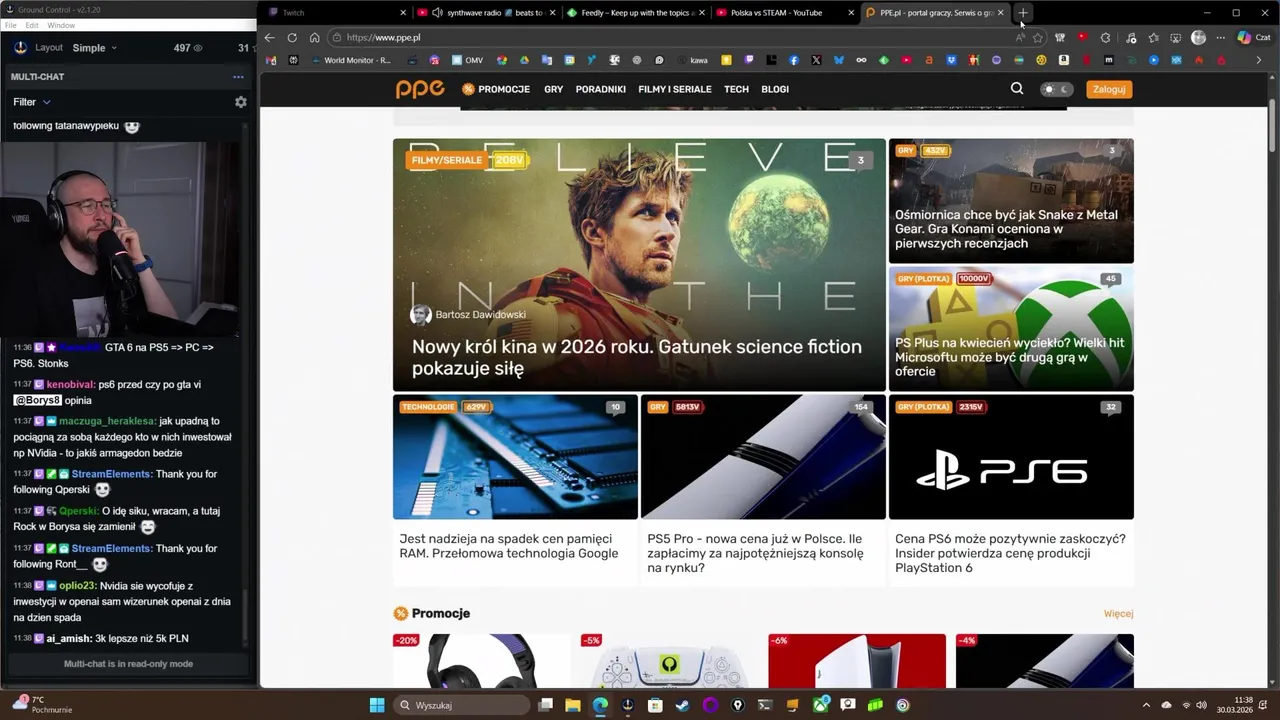This screenshot has width=1280, height=720.
Task: Open the PS5 Pro nowa cena article
Action: coord(755,553)
